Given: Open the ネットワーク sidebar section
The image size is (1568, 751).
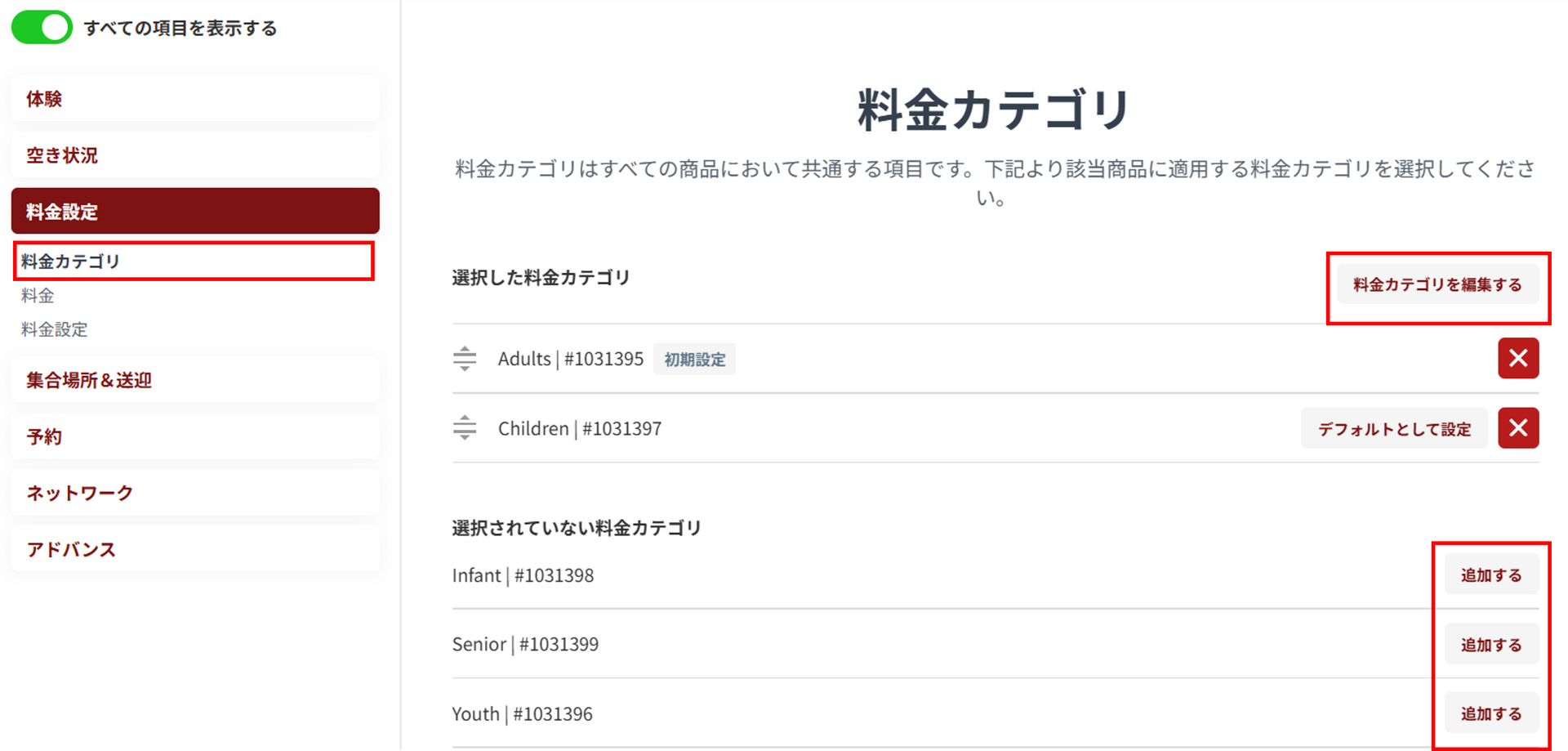Looking at the screenshot, I should pyautogui.click(x=194, y=493).
